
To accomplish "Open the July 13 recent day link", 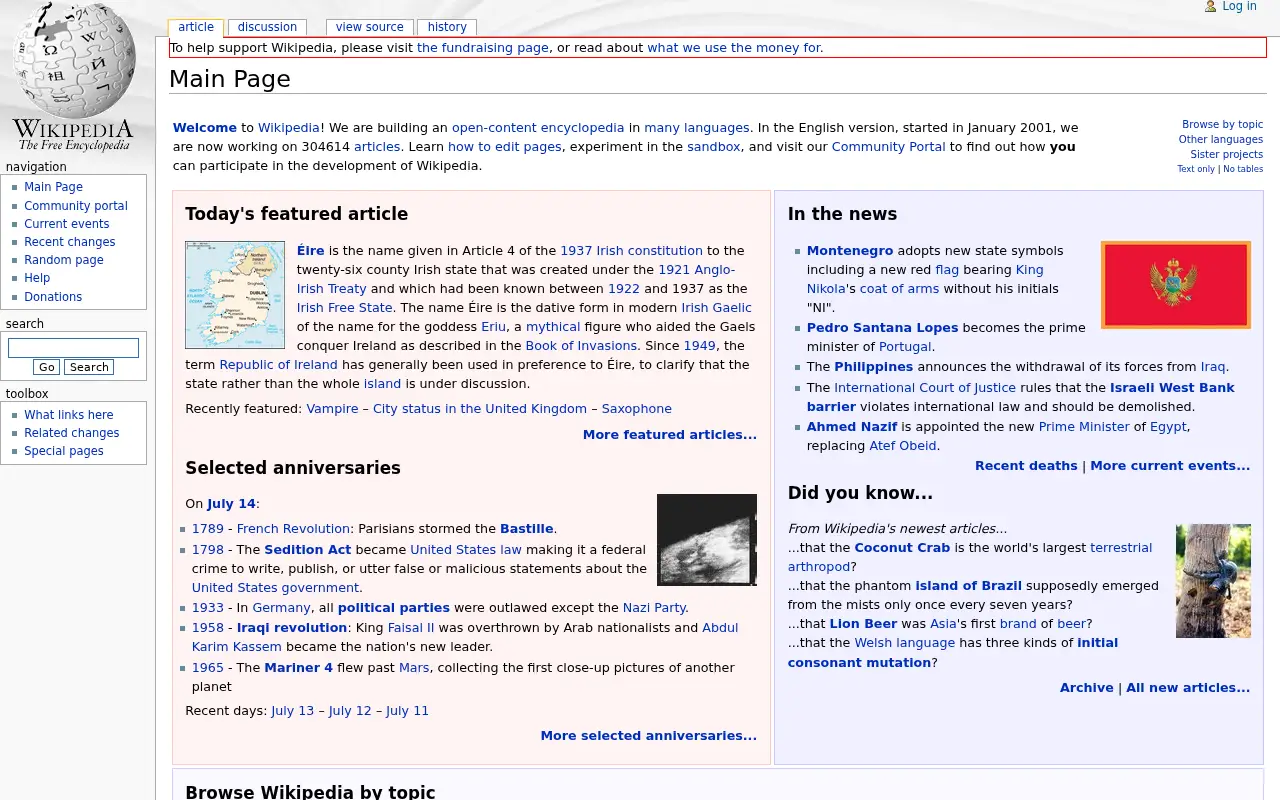I will coord(292,710).
